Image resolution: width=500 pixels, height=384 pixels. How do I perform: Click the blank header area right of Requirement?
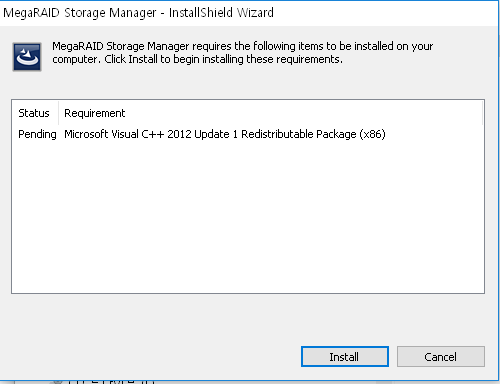(303, 113)
